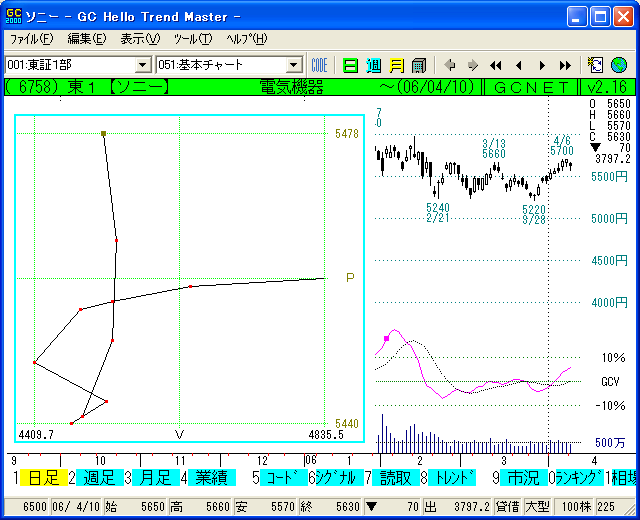The height and width of the screenshot is (520, 640).
Task: Click the 5440 label beside left chart
Action: pos(347,423)
